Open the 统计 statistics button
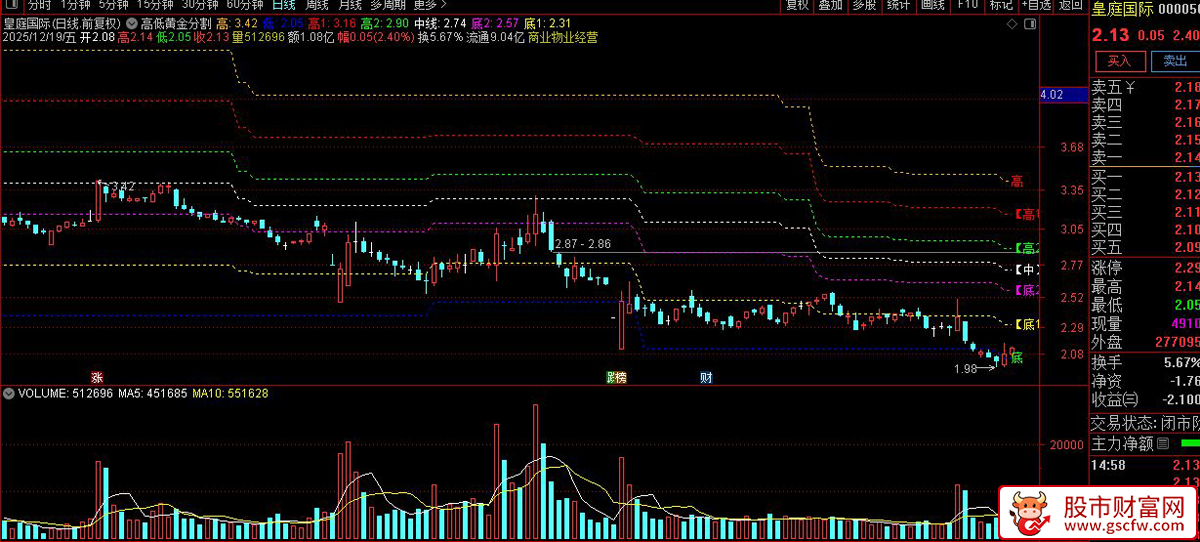 point(899,5)
